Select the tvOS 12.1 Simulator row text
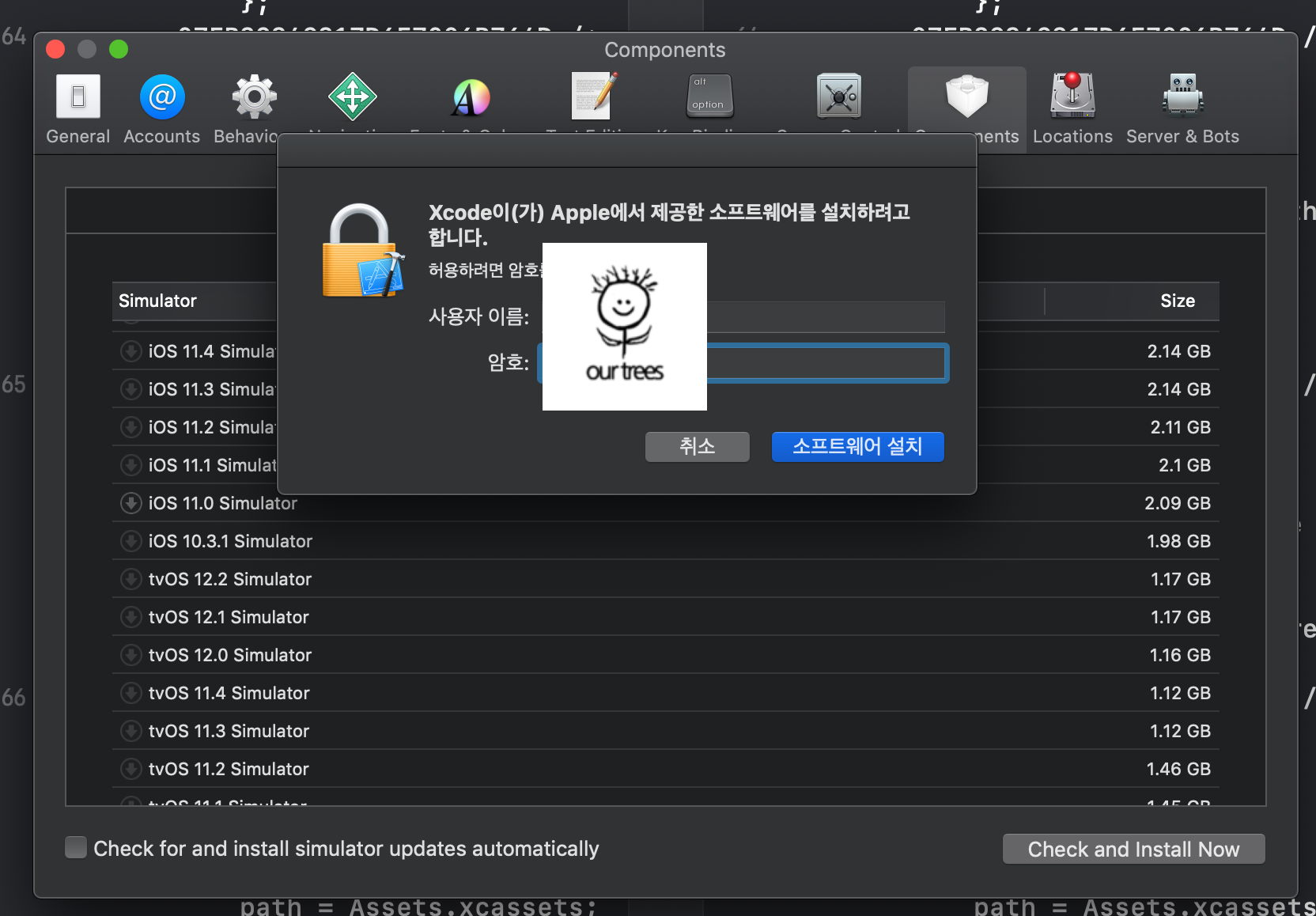Viewport: 1316px width, 916px height. pos(229,617)
